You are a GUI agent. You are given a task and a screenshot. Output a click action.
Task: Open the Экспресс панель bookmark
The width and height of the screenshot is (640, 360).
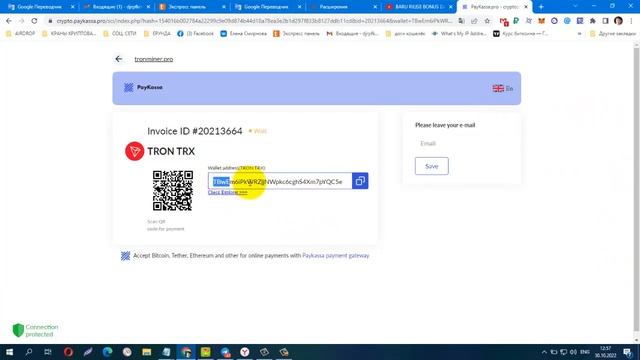pos(296,33)
